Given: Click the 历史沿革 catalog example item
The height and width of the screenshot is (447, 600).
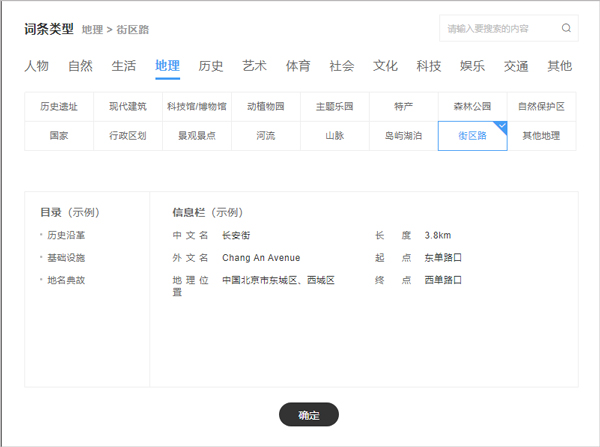Looking at the screenshot, I should pos(66,236).
